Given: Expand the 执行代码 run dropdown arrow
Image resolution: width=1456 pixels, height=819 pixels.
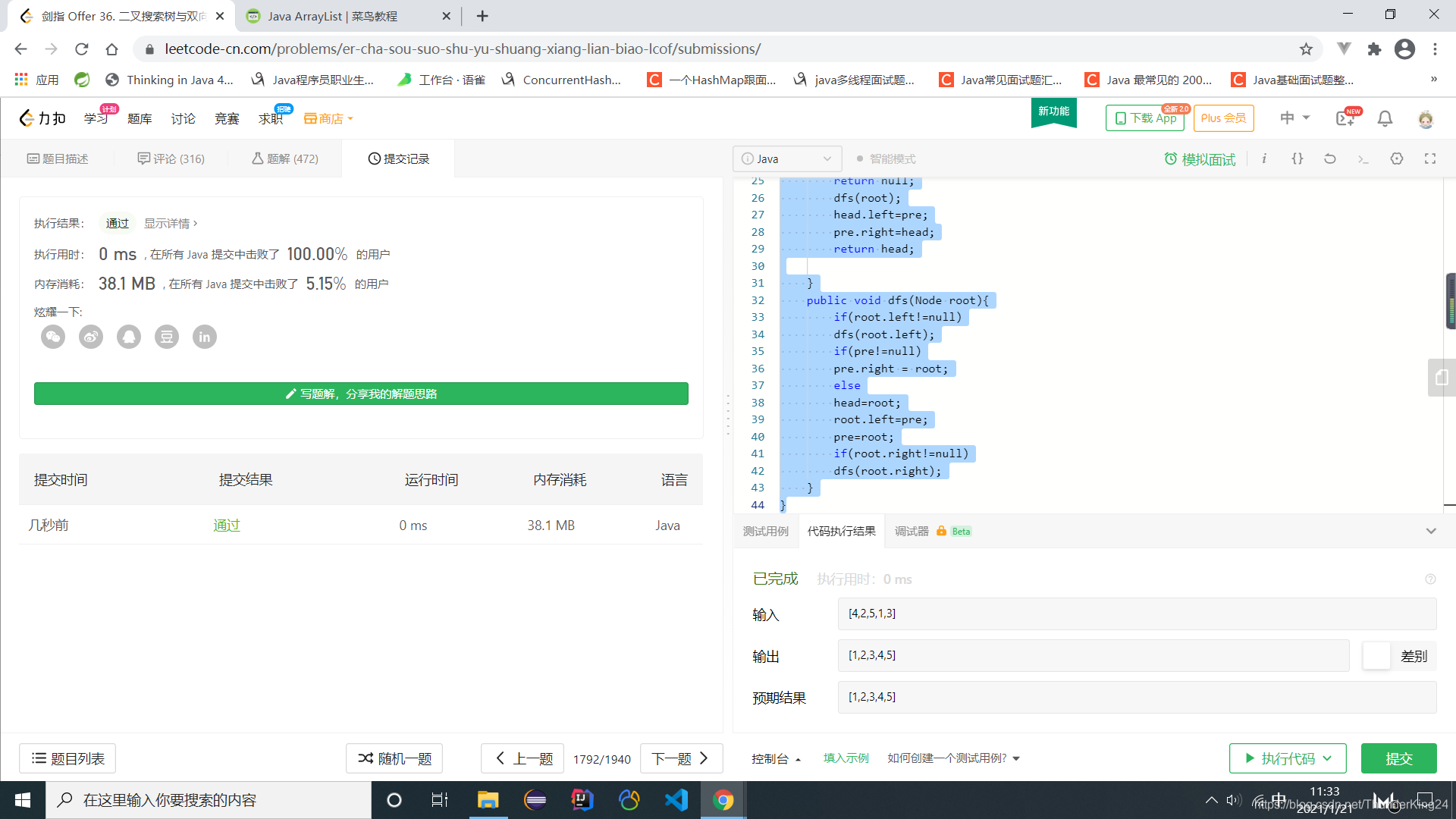Looking at the screenshot, I should (x=1328, y=758).
